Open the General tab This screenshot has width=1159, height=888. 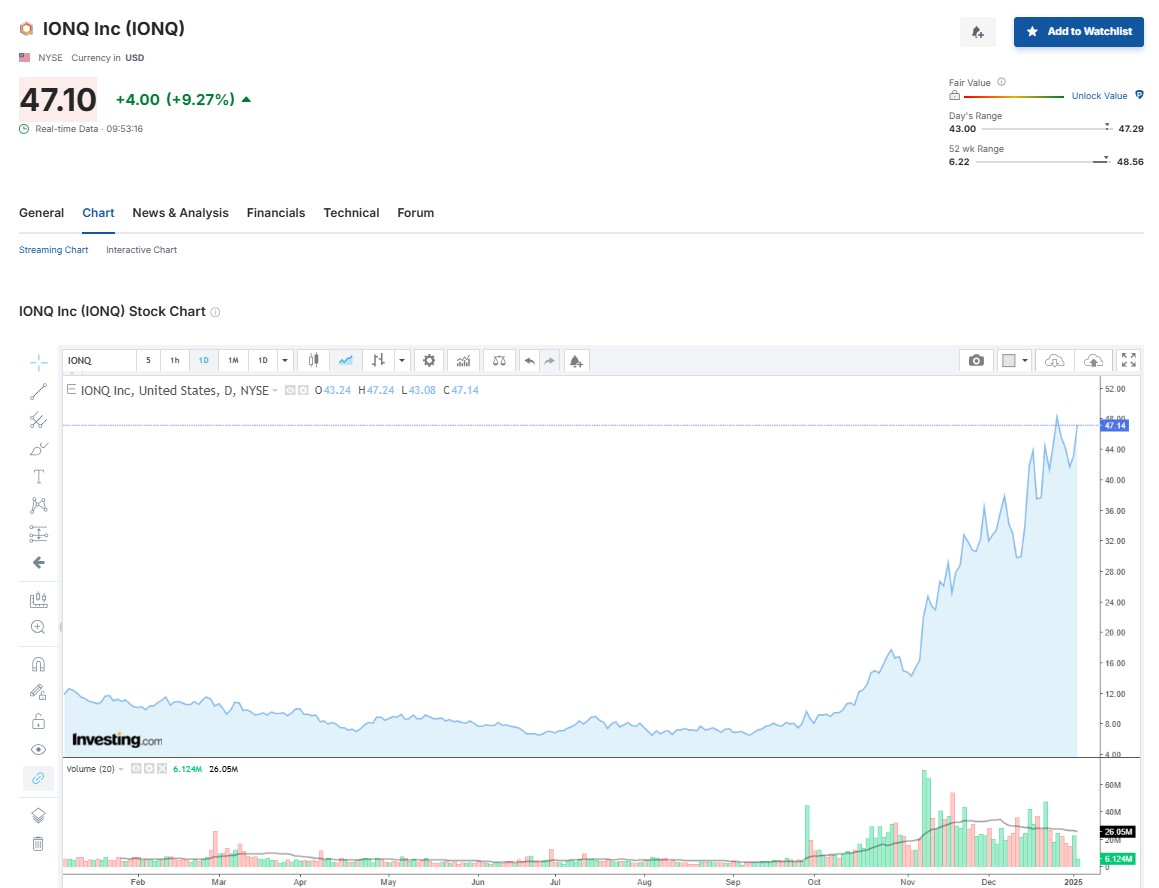tap(41, 213)
